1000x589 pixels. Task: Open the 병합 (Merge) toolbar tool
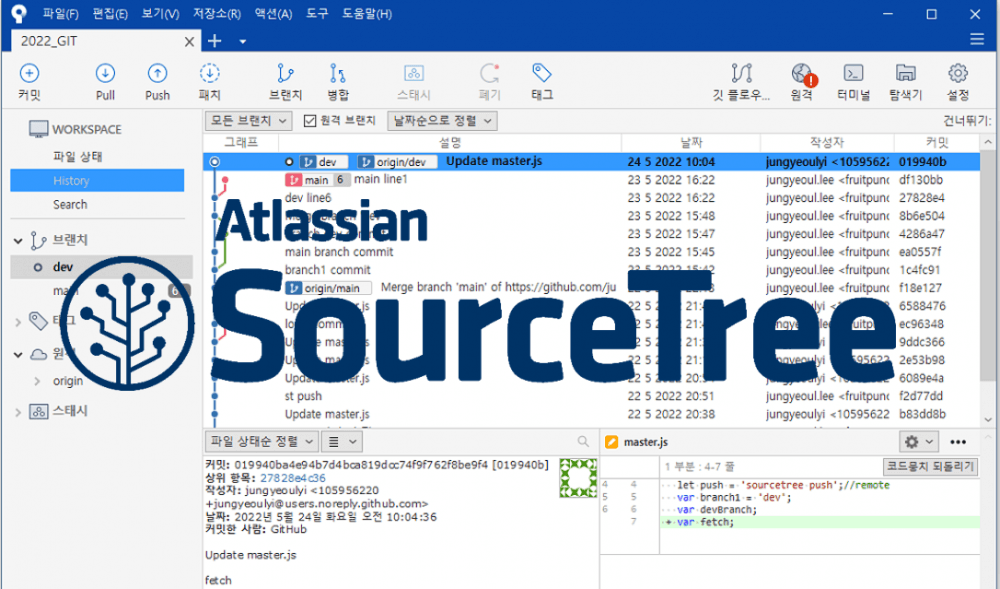(x=337, y=73)
